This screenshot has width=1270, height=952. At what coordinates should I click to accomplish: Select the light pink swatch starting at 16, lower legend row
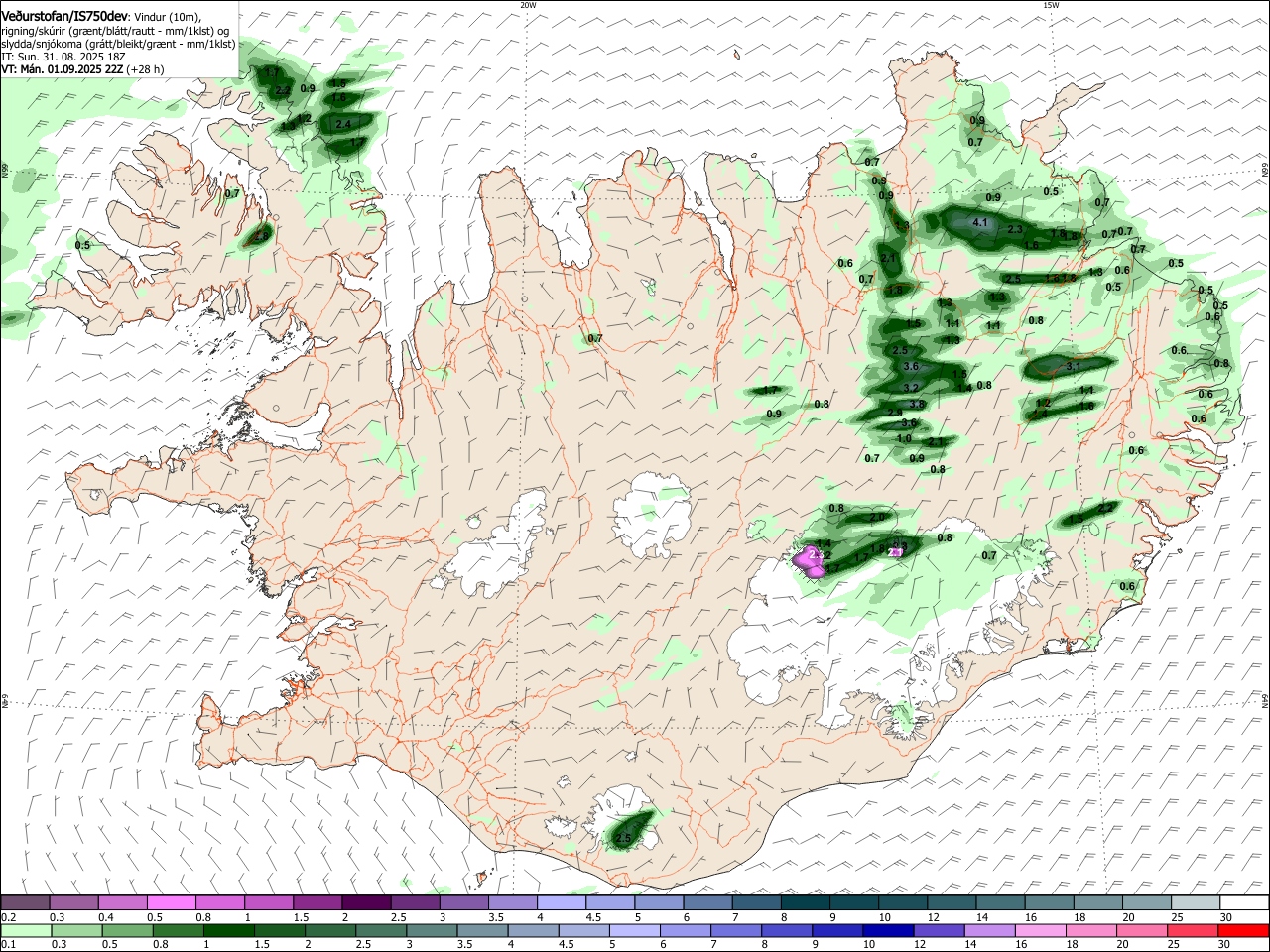(1041, 930)
